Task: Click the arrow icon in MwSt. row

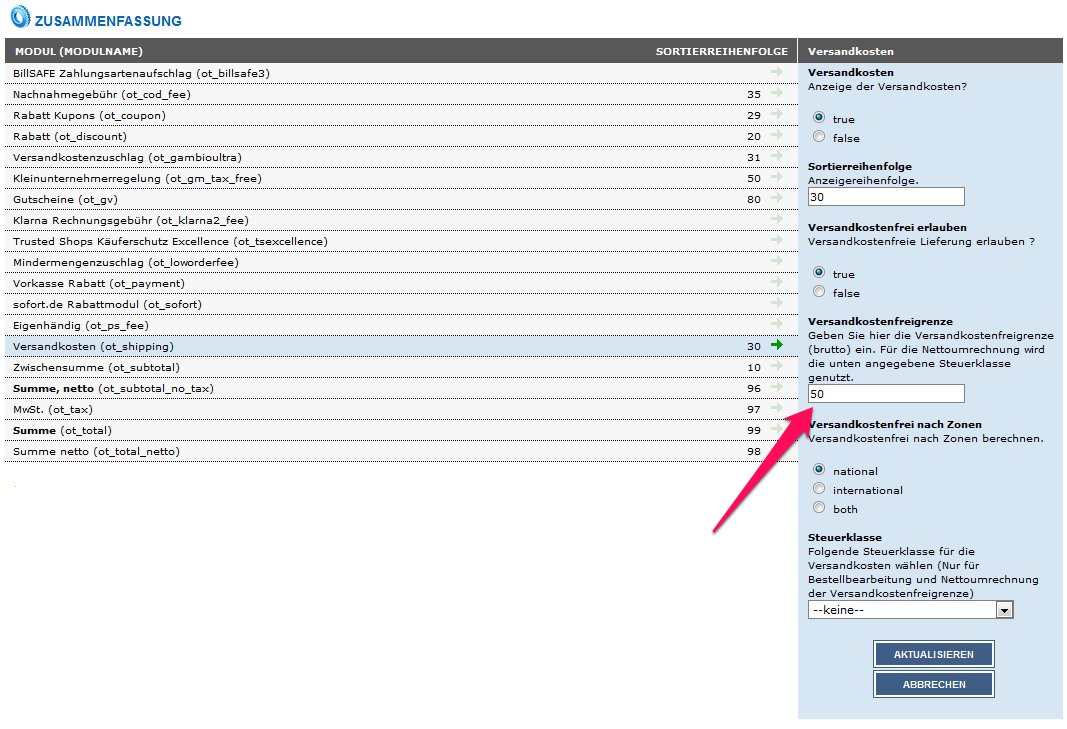Action: point(777,409)
